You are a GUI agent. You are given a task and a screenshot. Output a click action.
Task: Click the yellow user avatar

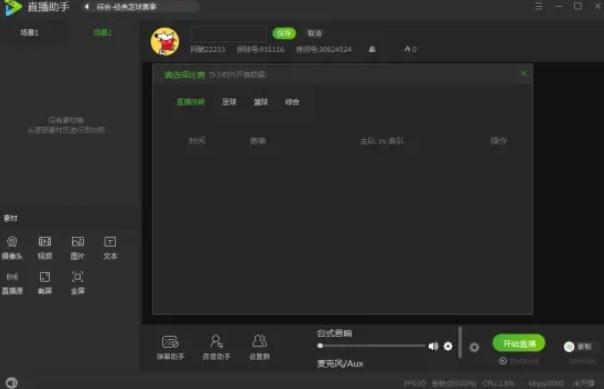pyautogui.click(x=165, y=42)
